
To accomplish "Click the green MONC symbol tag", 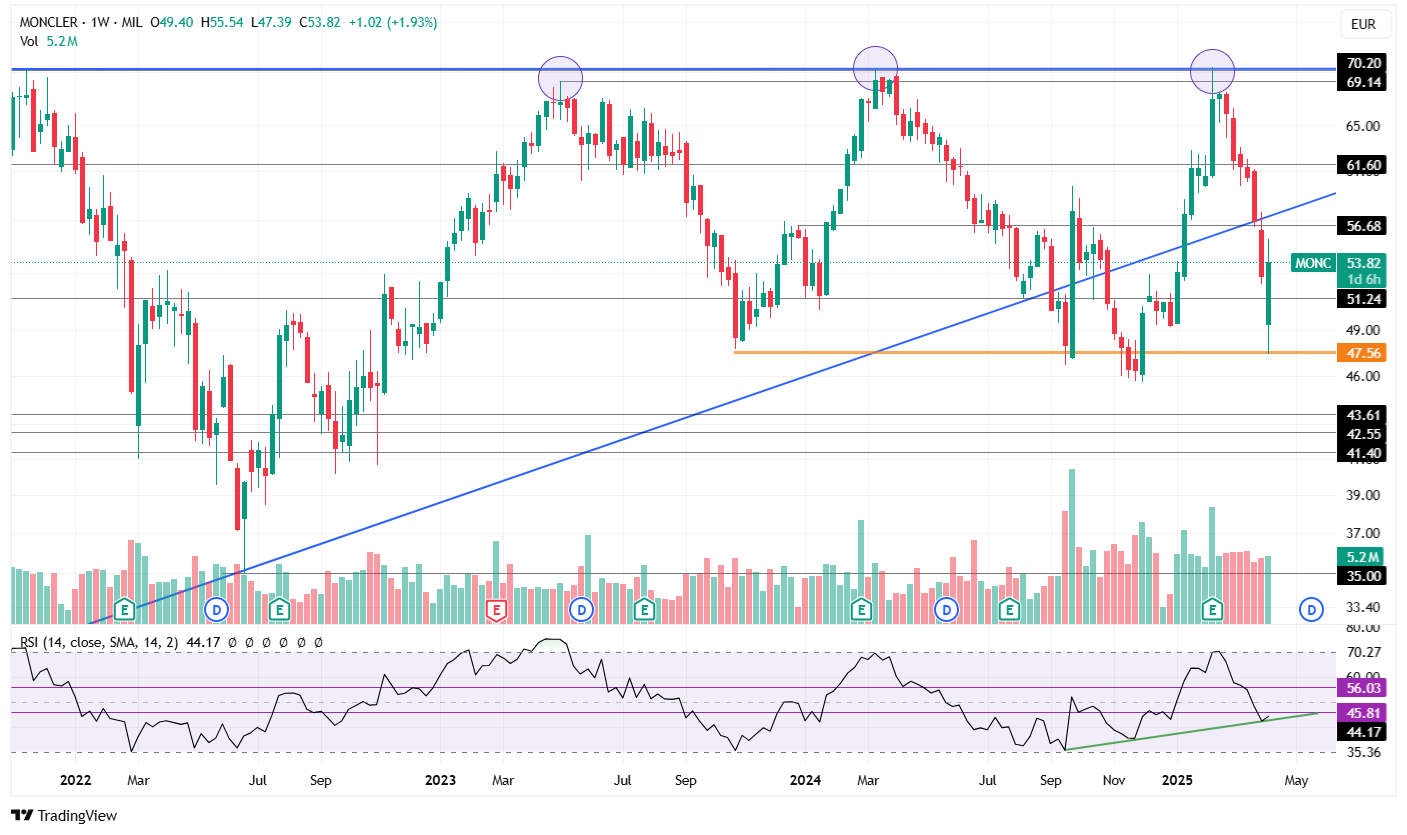I will coord(1313,263).
